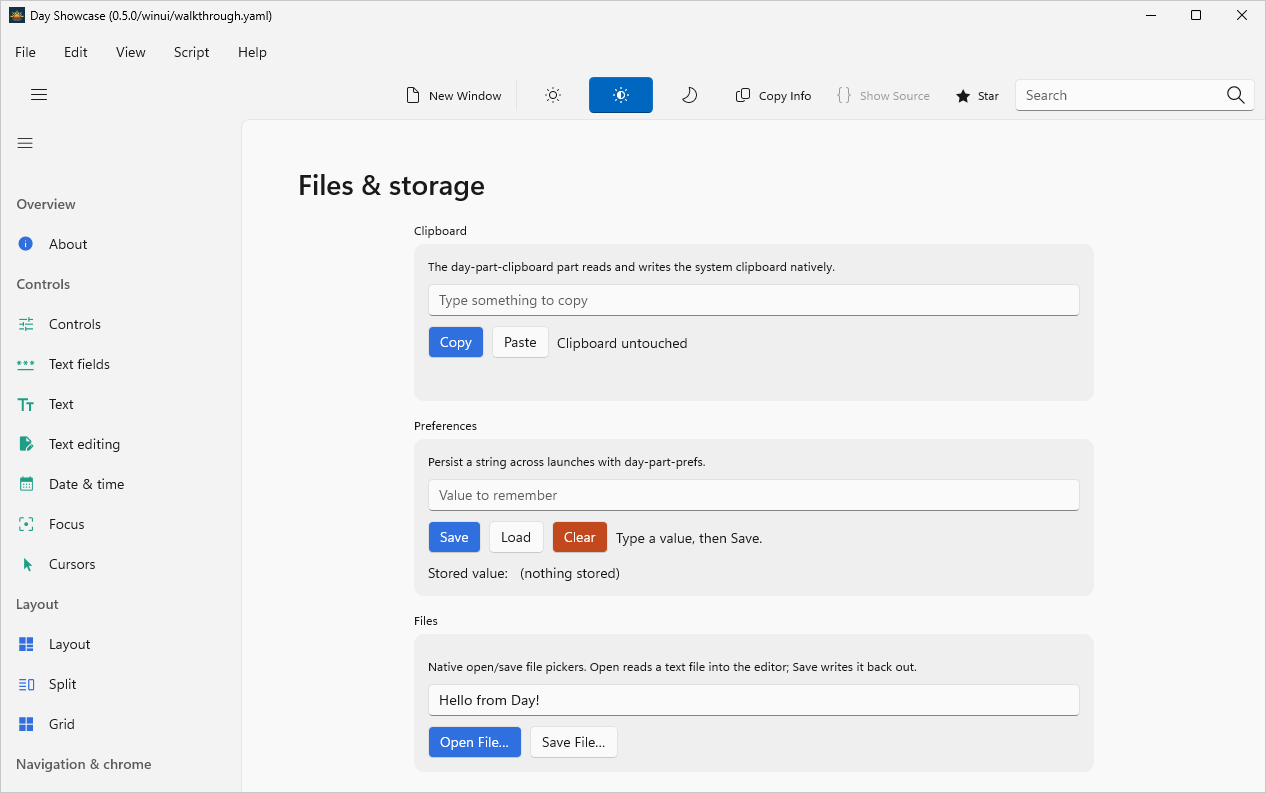The height and width of the screenshot is (793, 1266).
Task: Click the Paste button
Action: click(x=520, y=342)
